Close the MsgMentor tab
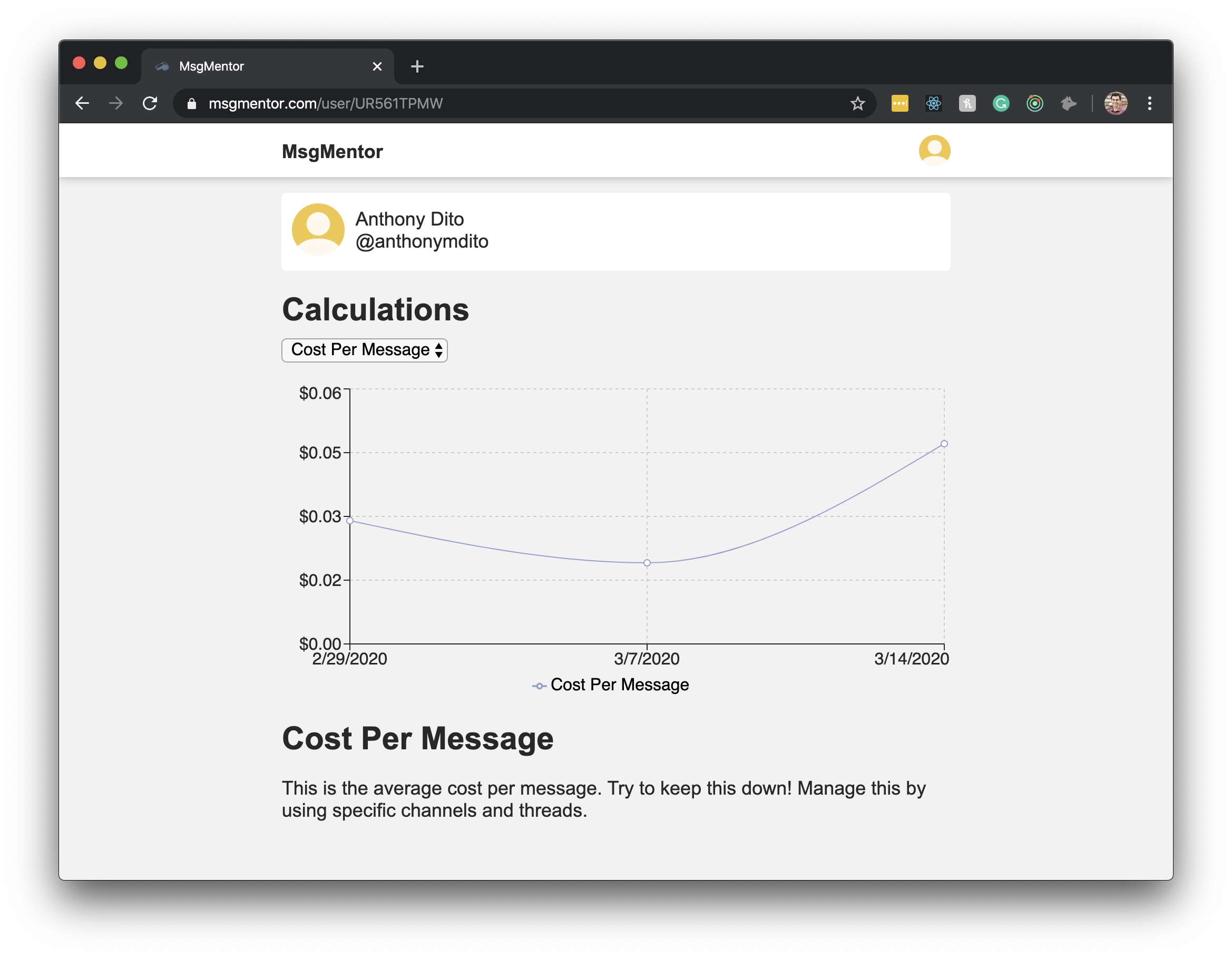Screen dimensions: 1232x958 click(x=377, y=66)
